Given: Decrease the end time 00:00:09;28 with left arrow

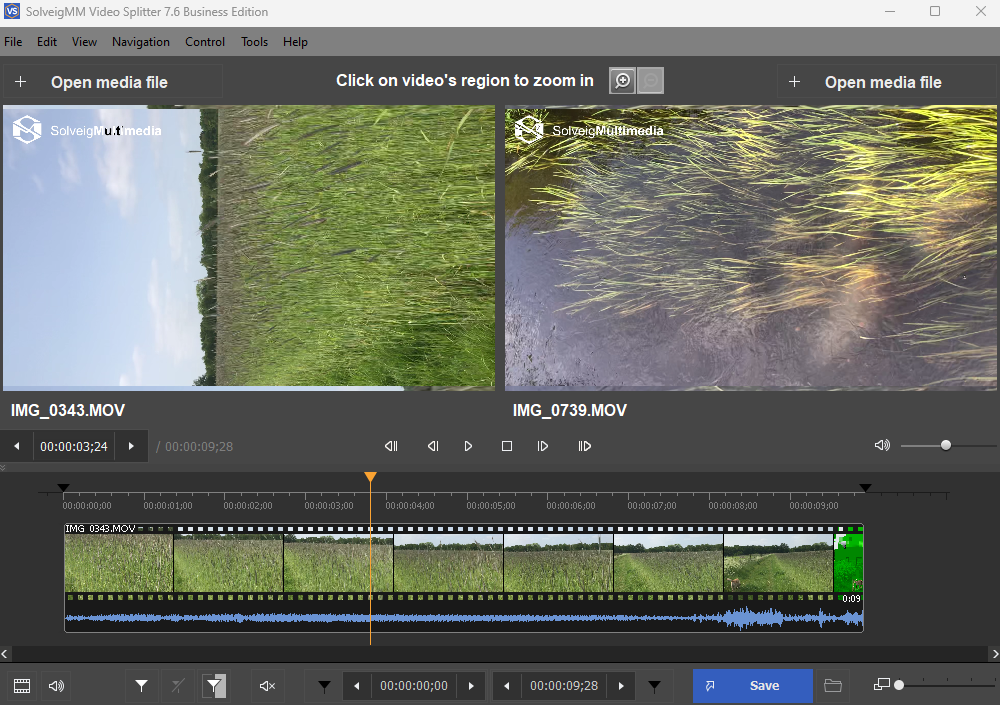Looking at the screenshot, I should pyautogui.click(x=507, y=686).
